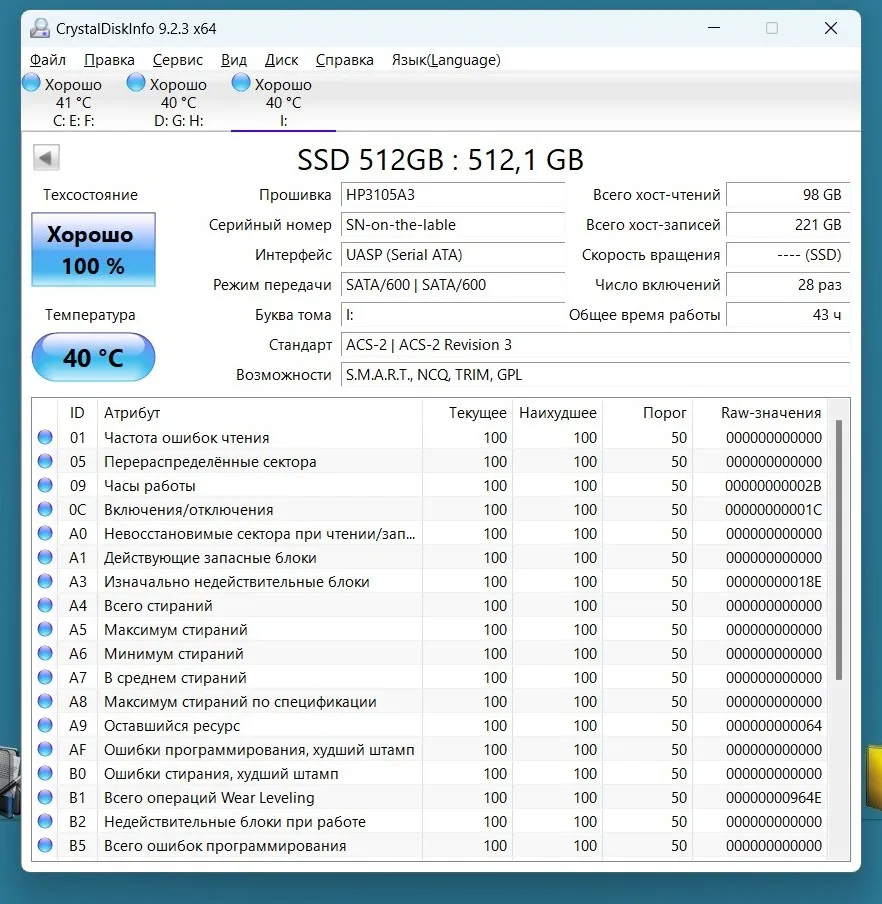This screenshot has height=904, width=882.
Task: Click status orb for disk C: E: F:
Action: (32, 84)
